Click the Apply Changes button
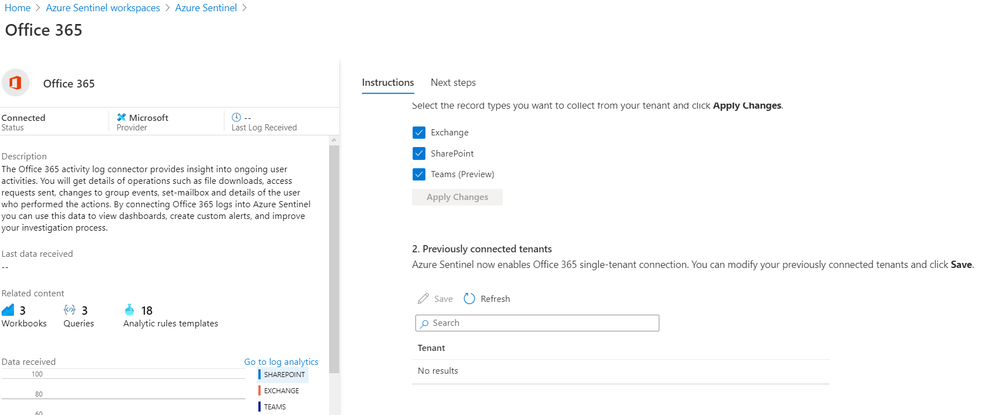This screenshot has height=415, width=999. click(x=457, y=197)
